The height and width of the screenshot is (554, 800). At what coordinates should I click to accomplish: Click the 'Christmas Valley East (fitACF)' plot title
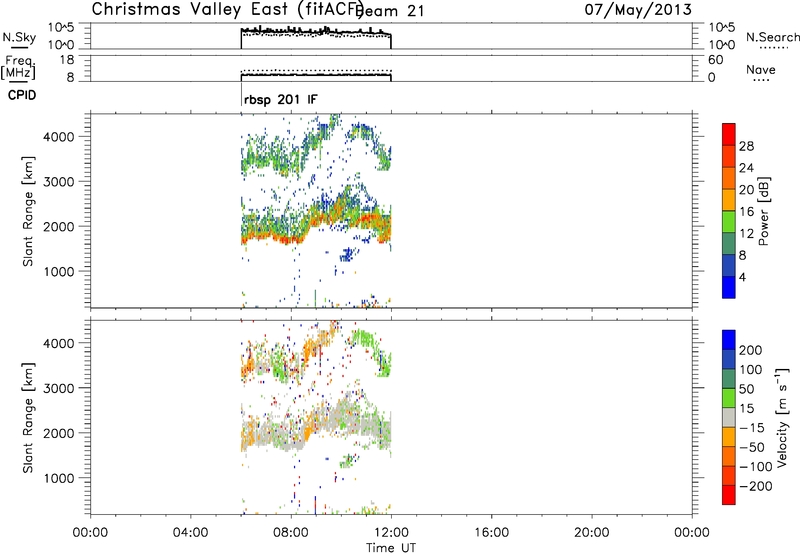(x=227, y=9)
